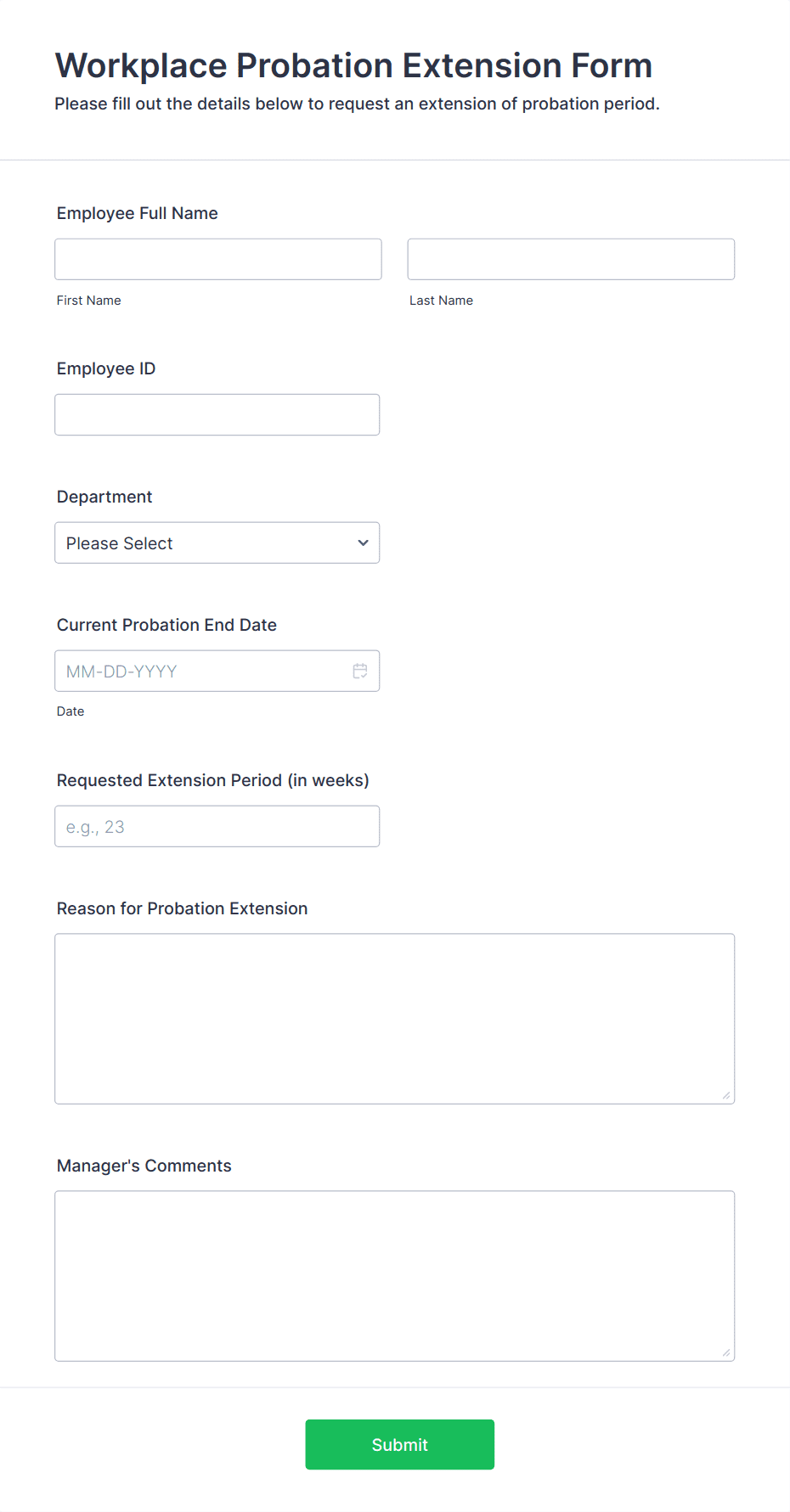Click the Date sublabel under date field
The height and width of the screenshot is (1512, 790).
[71, 711]
